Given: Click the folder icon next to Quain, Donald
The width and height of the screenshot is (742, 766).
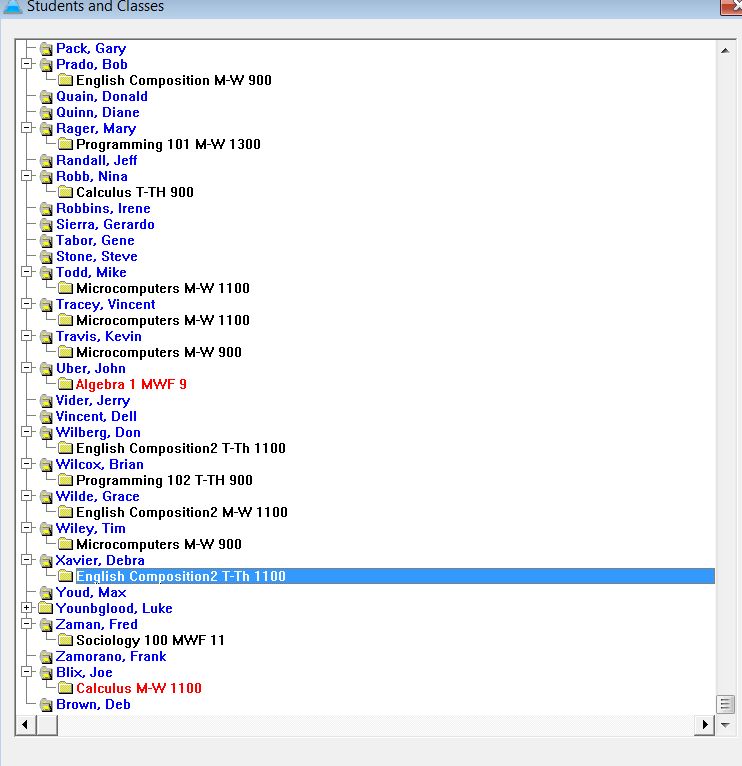Looking at the screenshot, I should click(x=46, y=97).
